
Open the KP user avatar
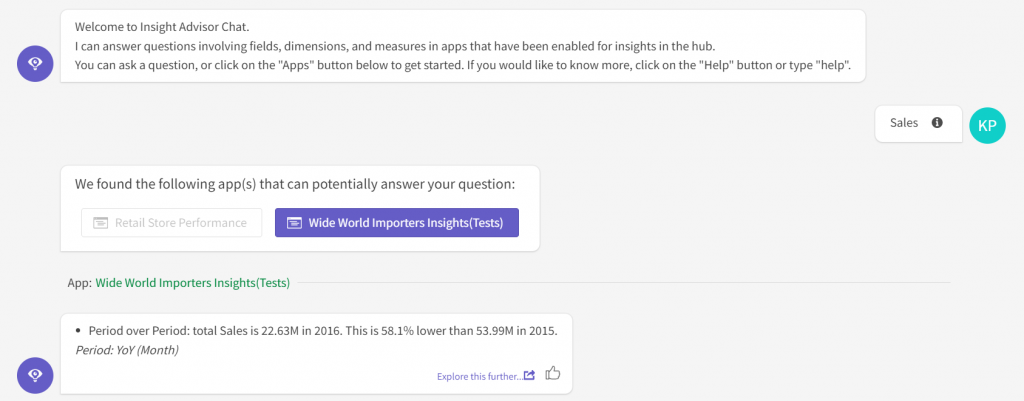coord(987,125)
